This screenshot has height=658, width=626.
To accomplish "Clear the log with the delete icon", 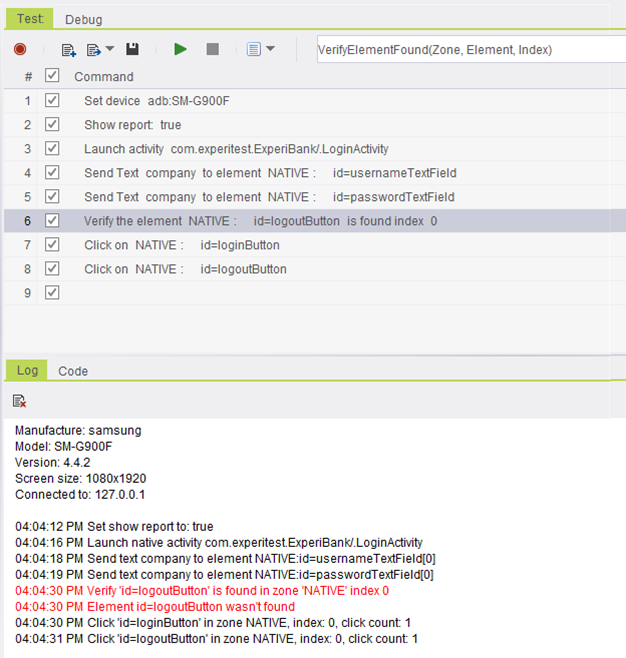I will (20, 401).
